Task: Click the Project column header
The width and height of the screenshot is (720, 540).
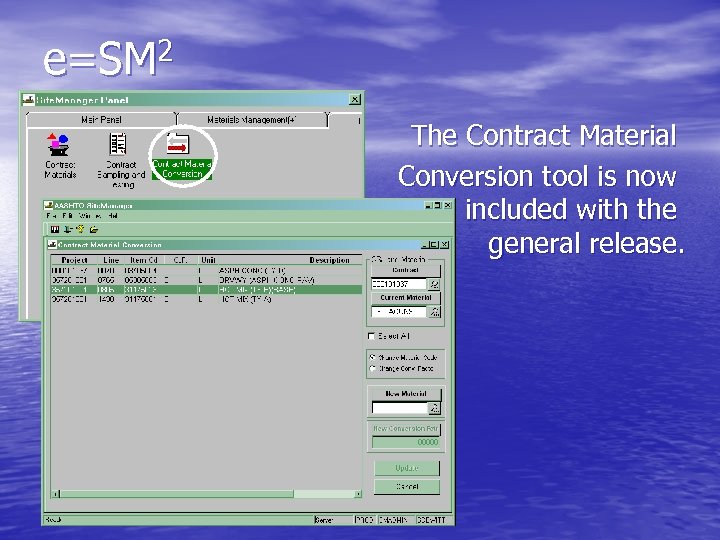Action: point(74,260)
